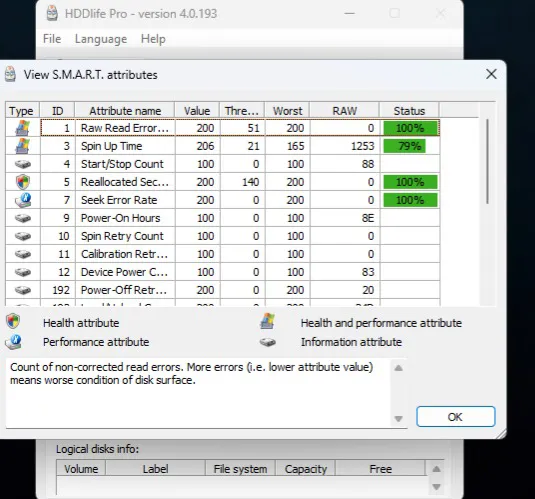Viewport: 535px width, 499px height.
Task: Click the threshold value 140 for Reallocated Sec
Action: click(250, 182)
